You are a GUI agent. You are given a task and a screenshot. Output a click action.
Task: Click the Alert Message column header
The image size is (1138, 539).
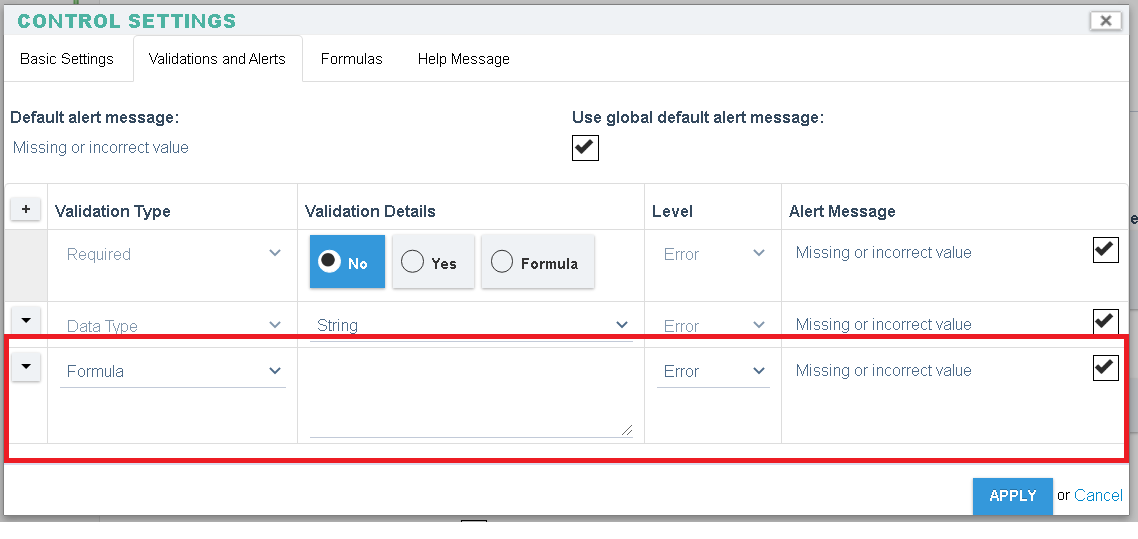coord(842,211)
